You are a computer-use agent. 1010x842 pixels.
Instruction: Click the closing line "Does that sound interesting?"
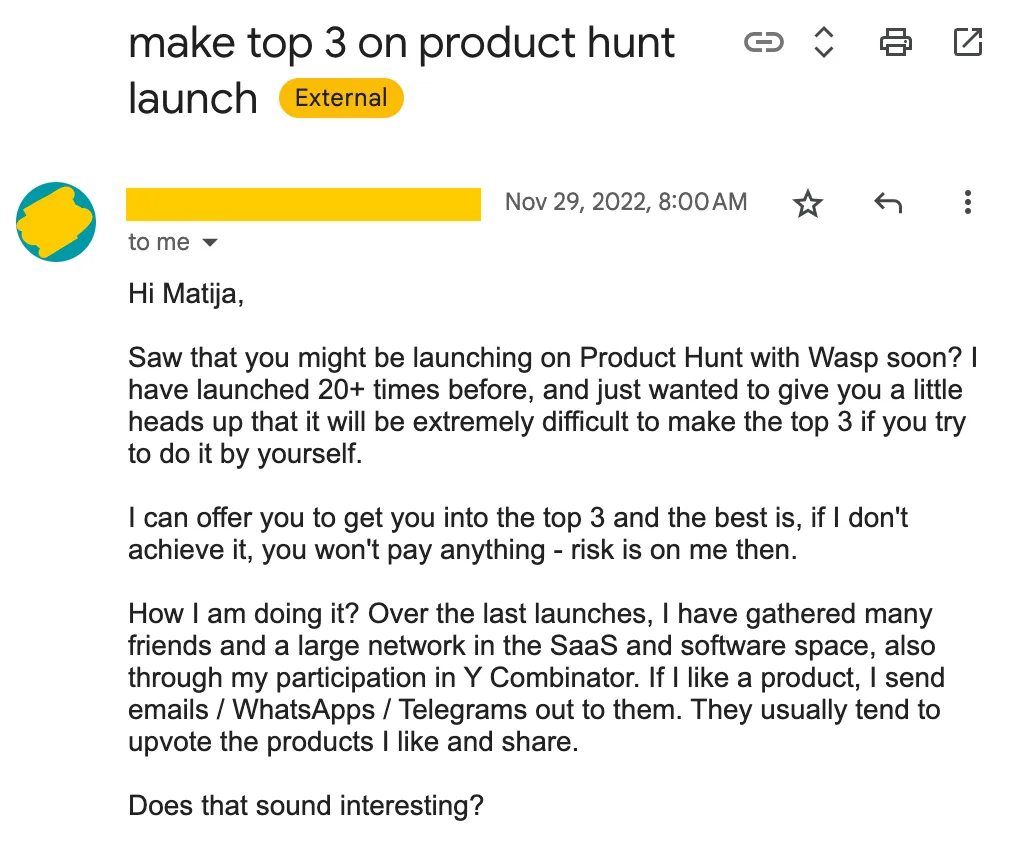click(x=305, y=805)
